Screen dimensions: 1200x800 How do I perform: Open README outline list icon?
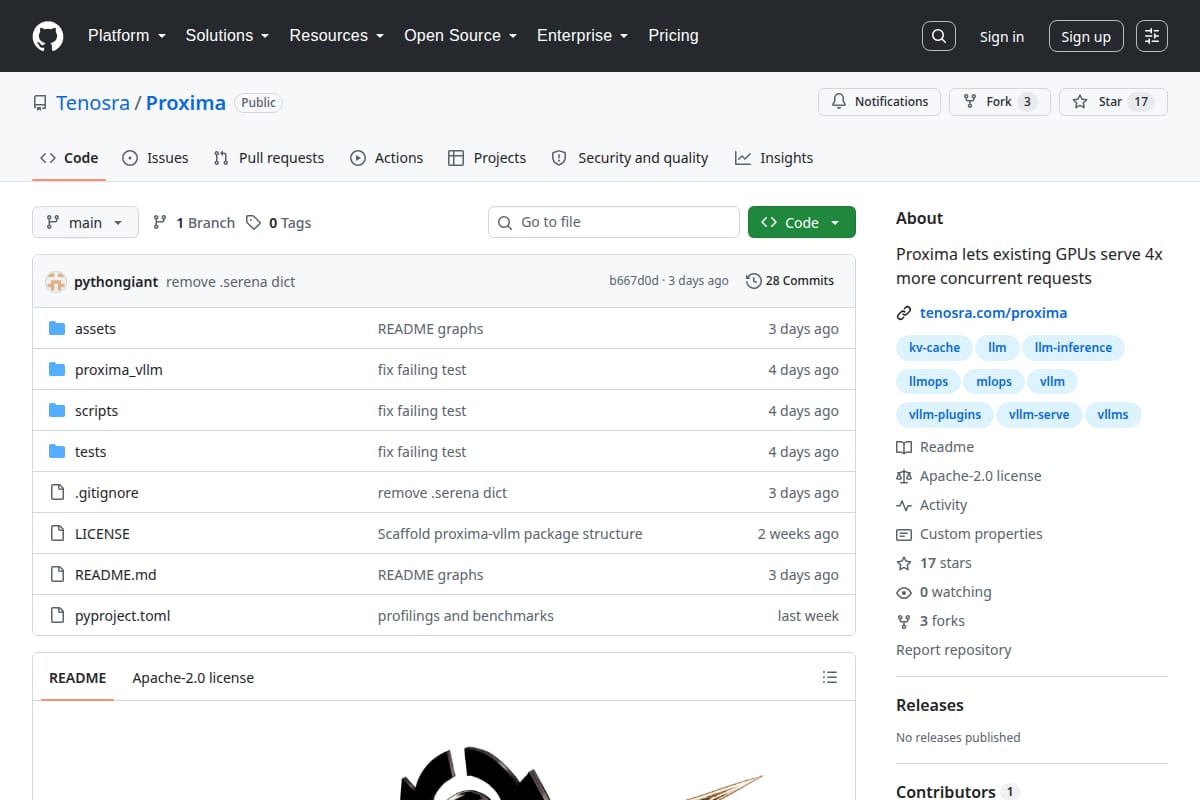point(829,678)
